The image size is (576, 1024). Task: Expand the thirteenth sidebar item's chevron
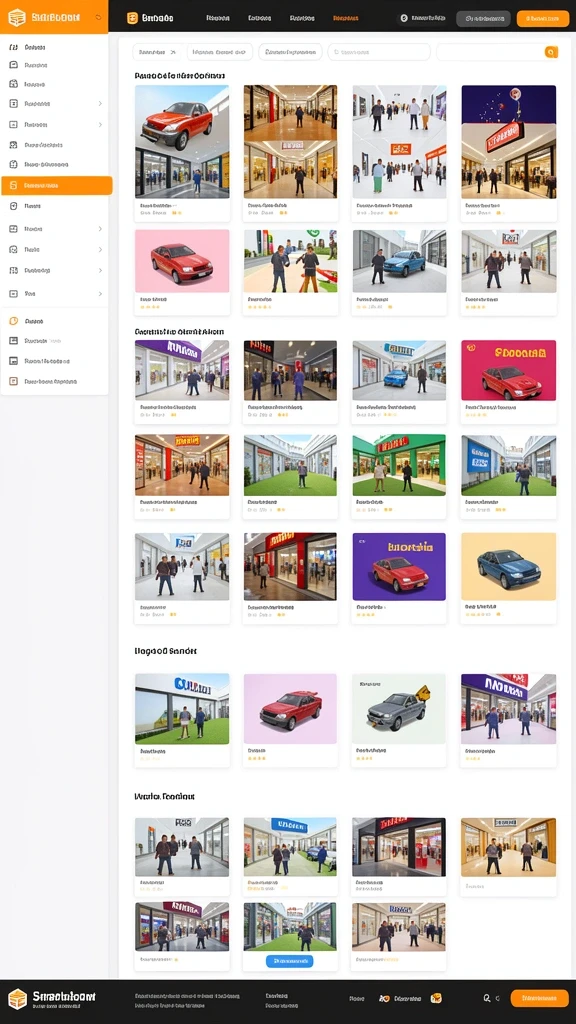pyautogui.click(x=100, y=293)
